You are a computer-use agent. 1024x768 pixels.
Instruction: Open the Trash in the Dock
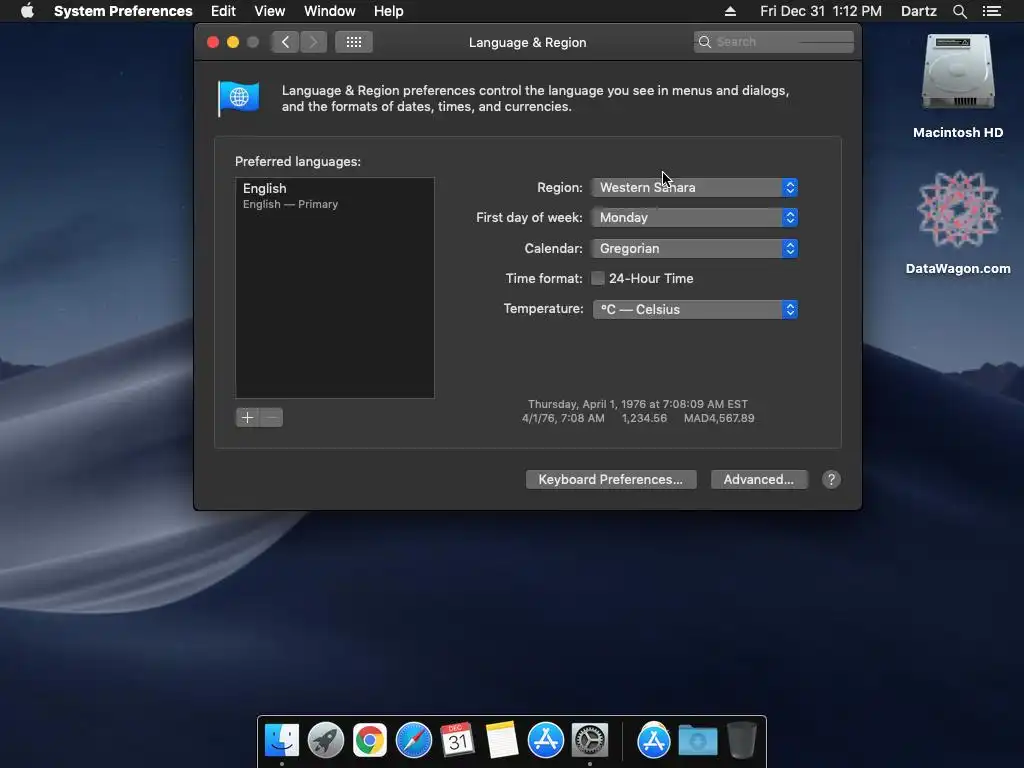point(742,740)
